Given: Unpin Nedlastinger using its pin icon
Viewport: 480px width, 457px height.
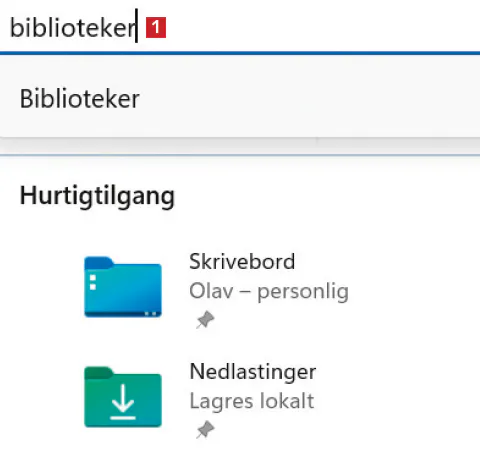Looking at the screenshot, I should (x=205, y=429).
